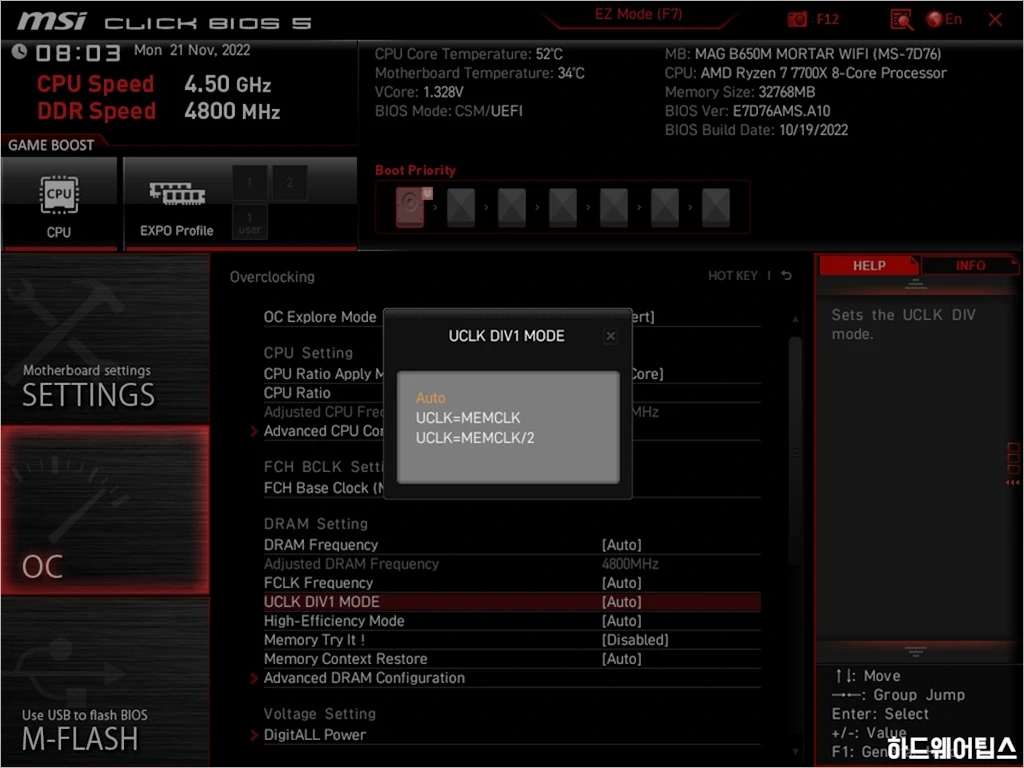The height and width of the screenshot is (768, 1024).
Task: Close the UCLK DIV1 MODE popup
Action: (x=611, y=336)
